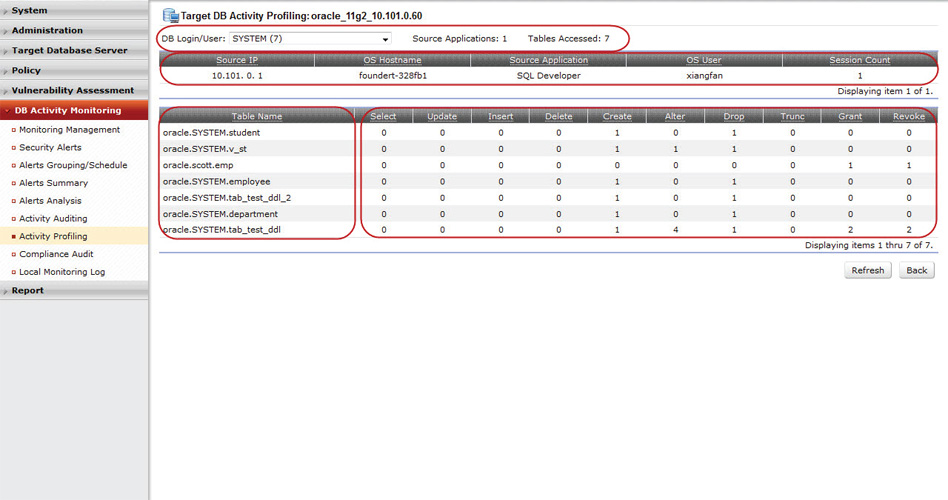
Task: Sort by Alter column header
Action: tap(675, 116)
